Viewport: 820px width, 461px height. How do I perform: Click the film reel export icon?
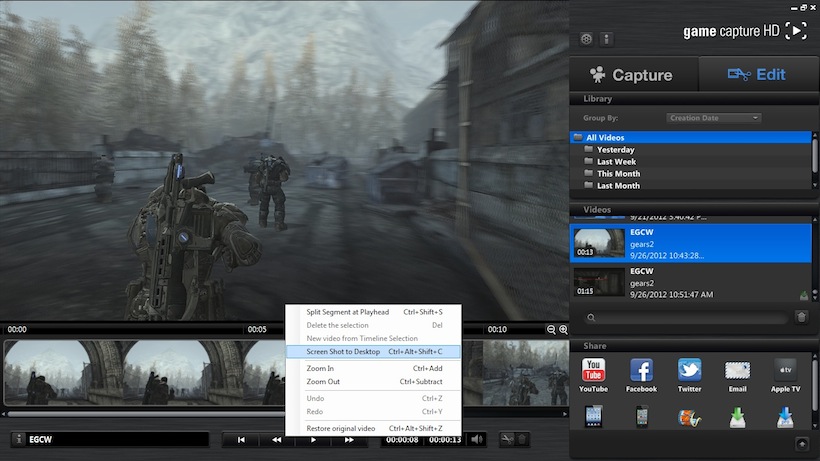click(689, 418)
